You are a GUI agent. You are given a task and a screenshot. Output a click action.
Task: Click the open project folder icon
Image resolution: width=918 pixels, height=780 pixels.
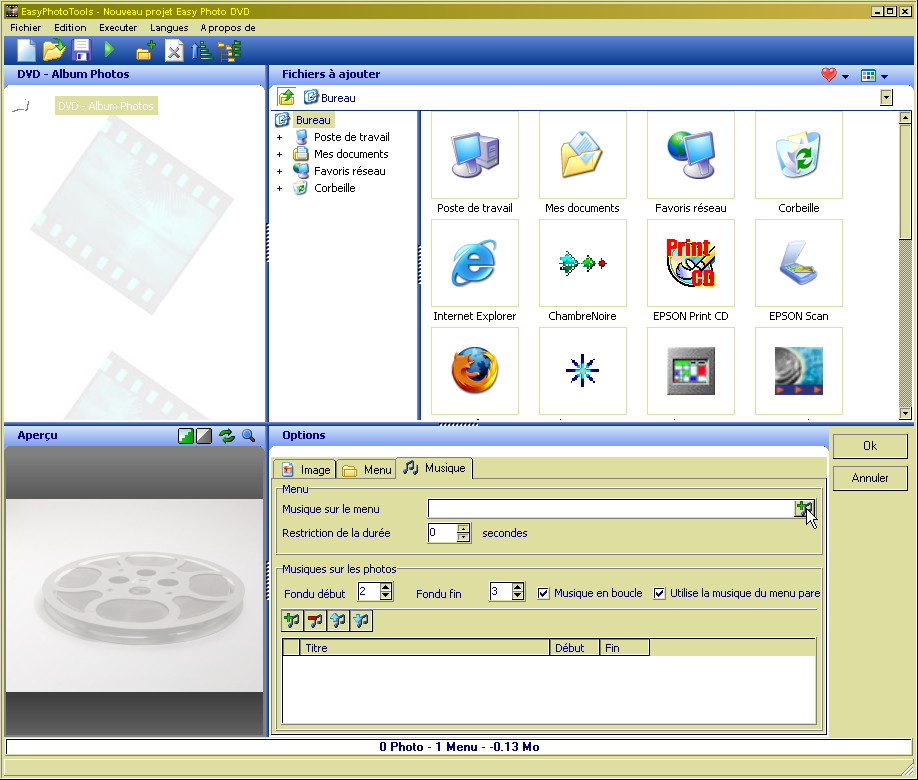[53, 50]
